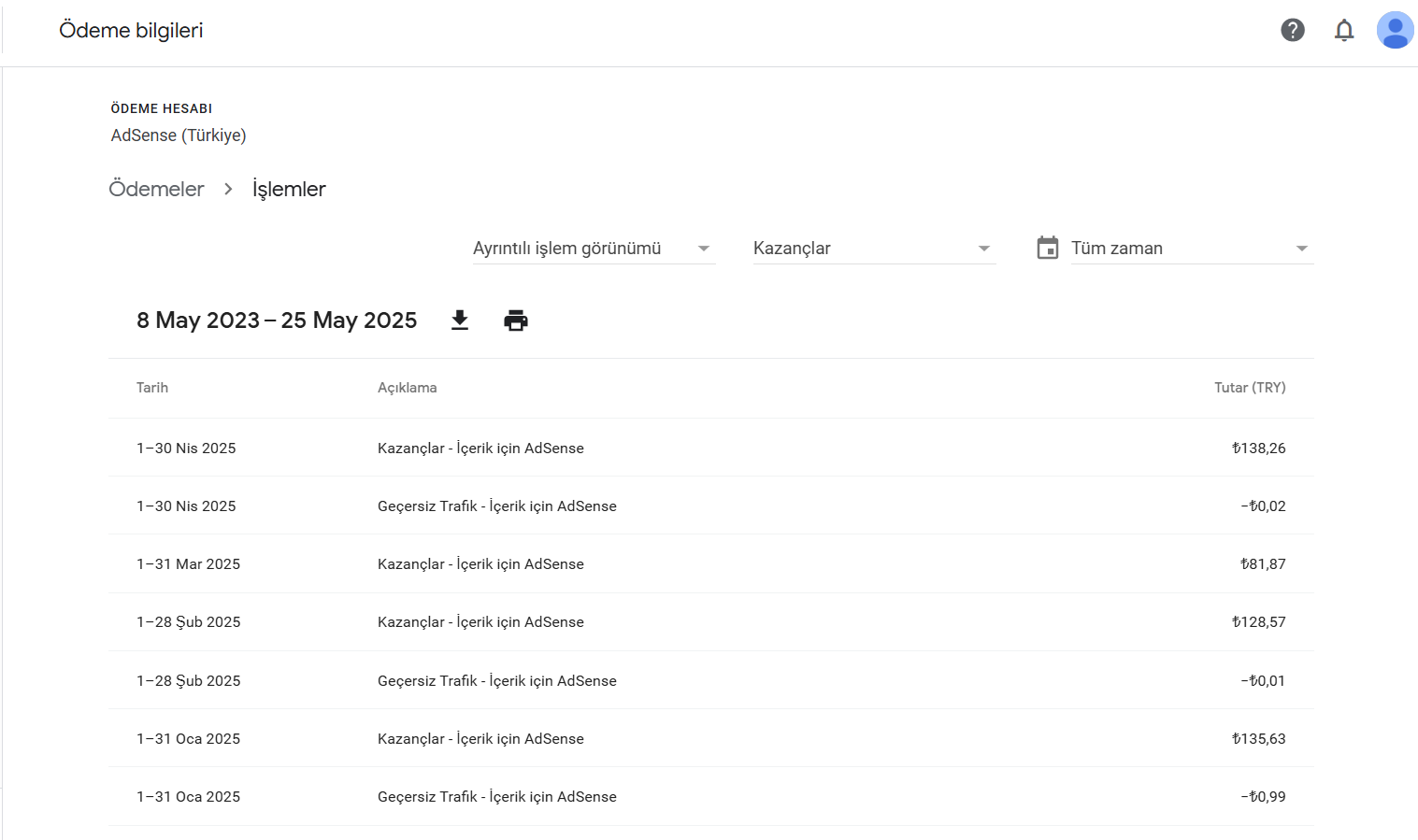Go back to Ödemeler breadcrumb
Screen dimensions: 1418x840
(x=156, y=189)
